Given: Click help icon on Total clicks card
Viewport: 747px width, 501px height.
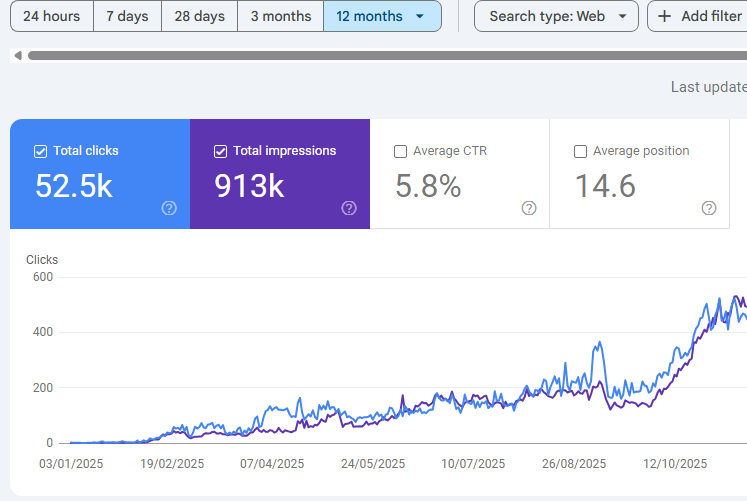Looking at the screenshot, I should point(169,208).
